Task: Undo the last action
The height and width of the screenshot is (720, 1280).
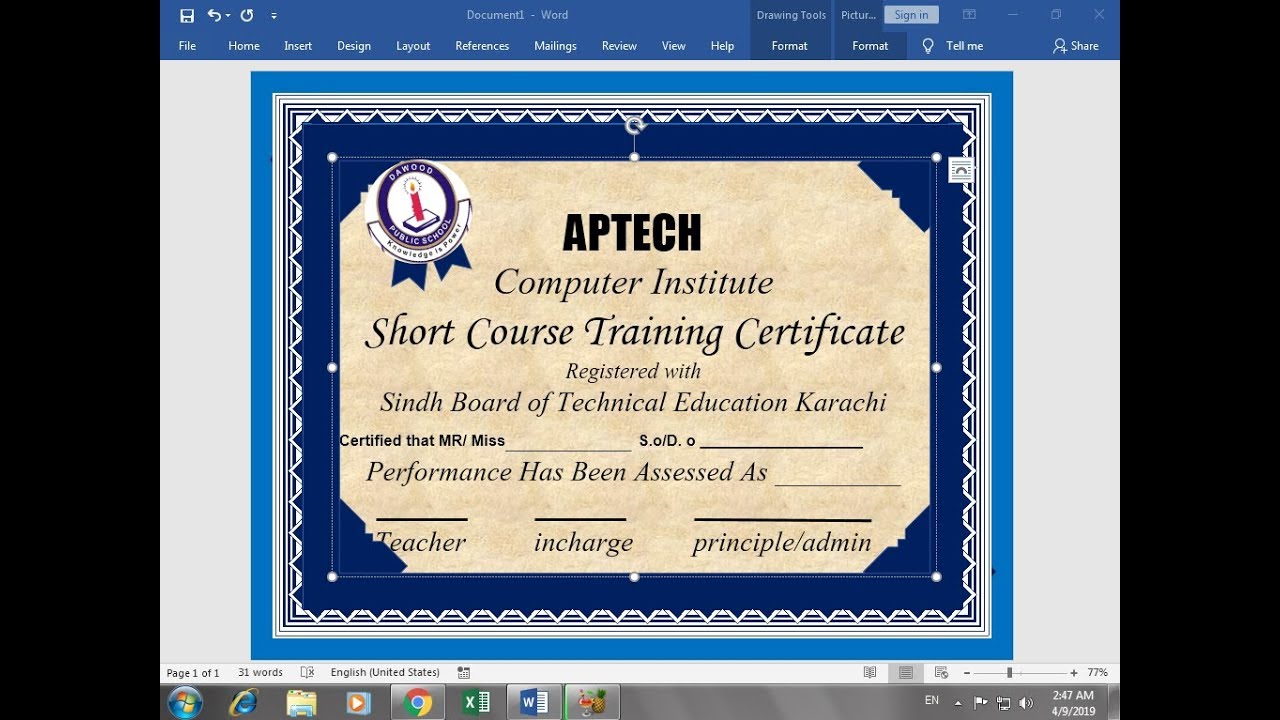Action: [x=214, y=15]
